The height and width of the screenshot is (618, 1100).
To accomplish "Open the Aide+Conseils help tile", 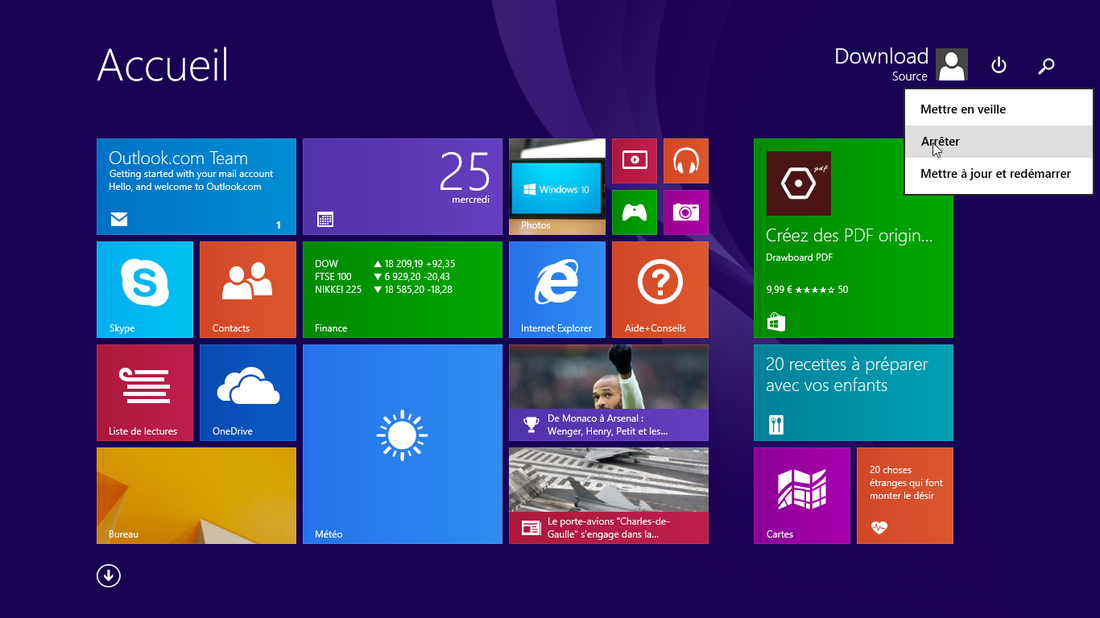I will click(x=660, y=290).
